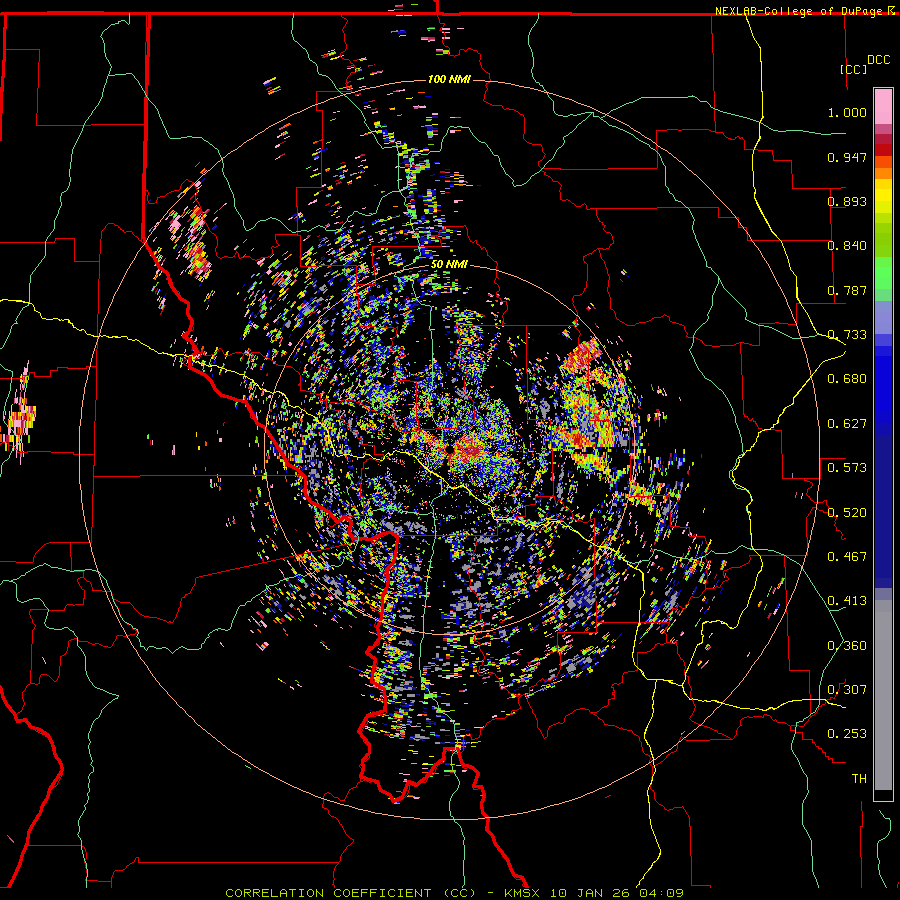Screen dimensions: 900x900
Task: Pick the dark red swatch beside 0.947
Action: [x=883, y=150]
